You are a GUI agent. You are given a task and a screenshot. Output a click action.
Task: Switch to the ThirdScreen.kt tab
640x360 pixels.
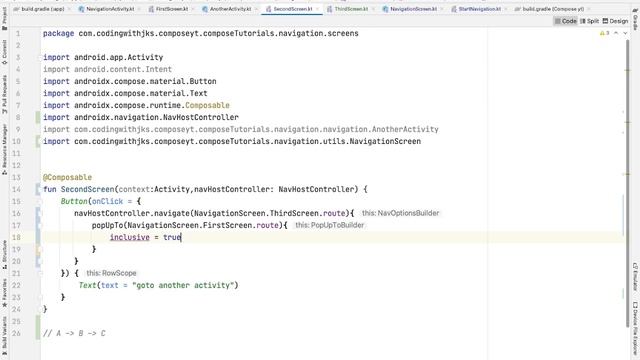point(351,9)
